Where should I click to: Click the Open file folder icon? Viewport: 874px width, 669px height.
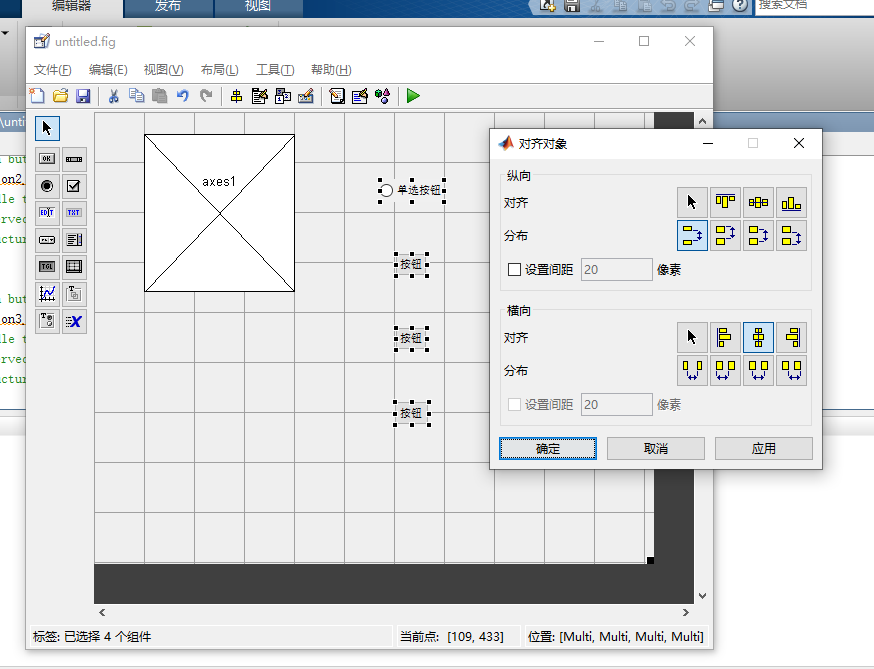pyautogui.click(x=60, y=96)
